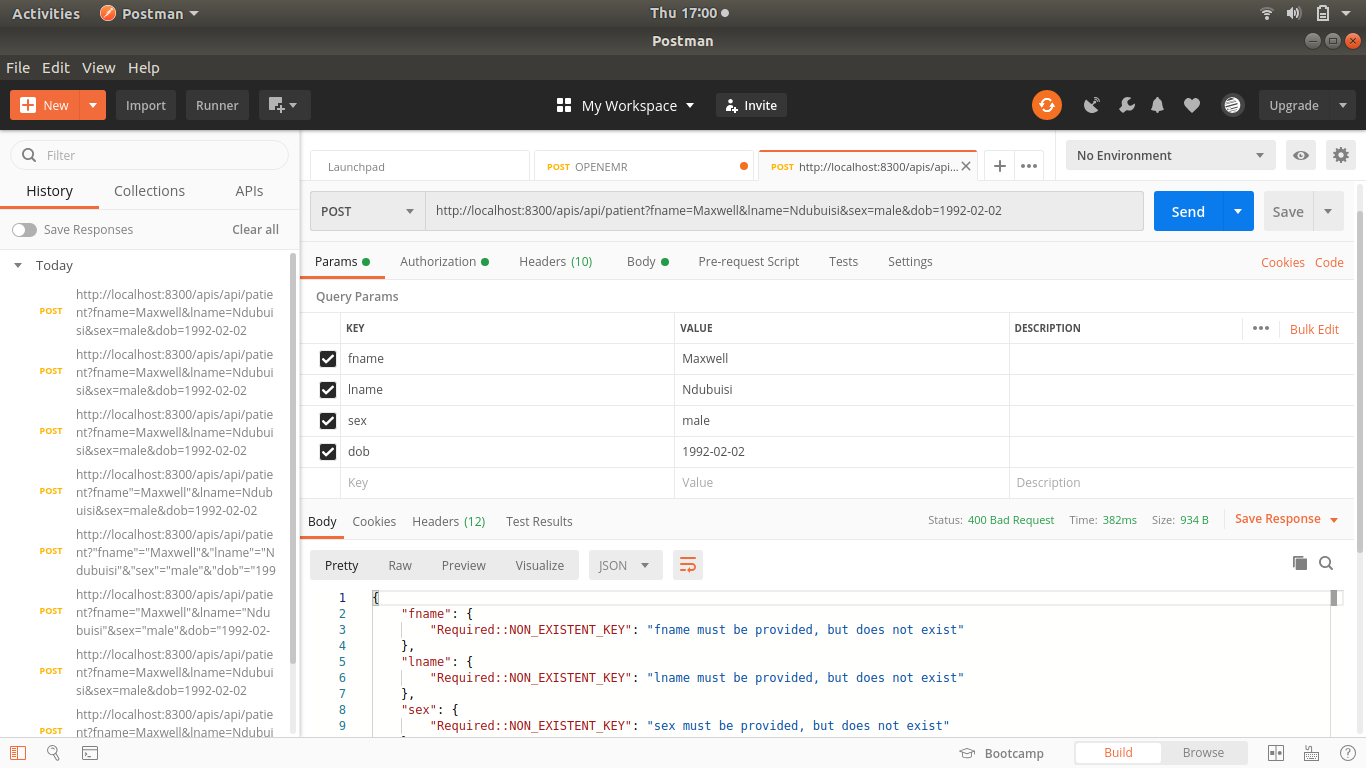Click the wrench settings icon in header
1366x768 pixels.
click(1127, 105)
